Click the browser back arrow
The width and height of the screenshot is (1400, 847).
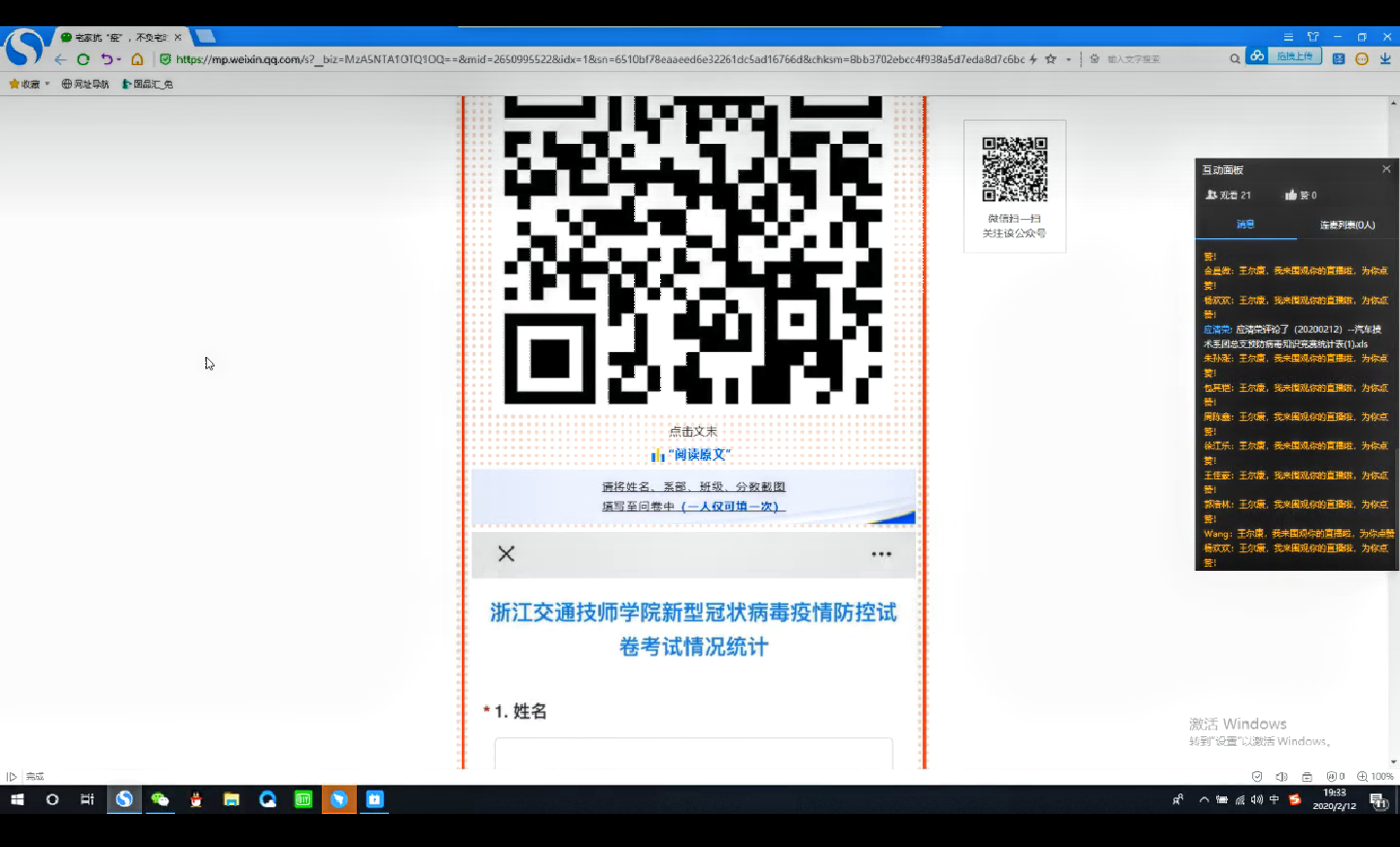click(x=60, y=59)
